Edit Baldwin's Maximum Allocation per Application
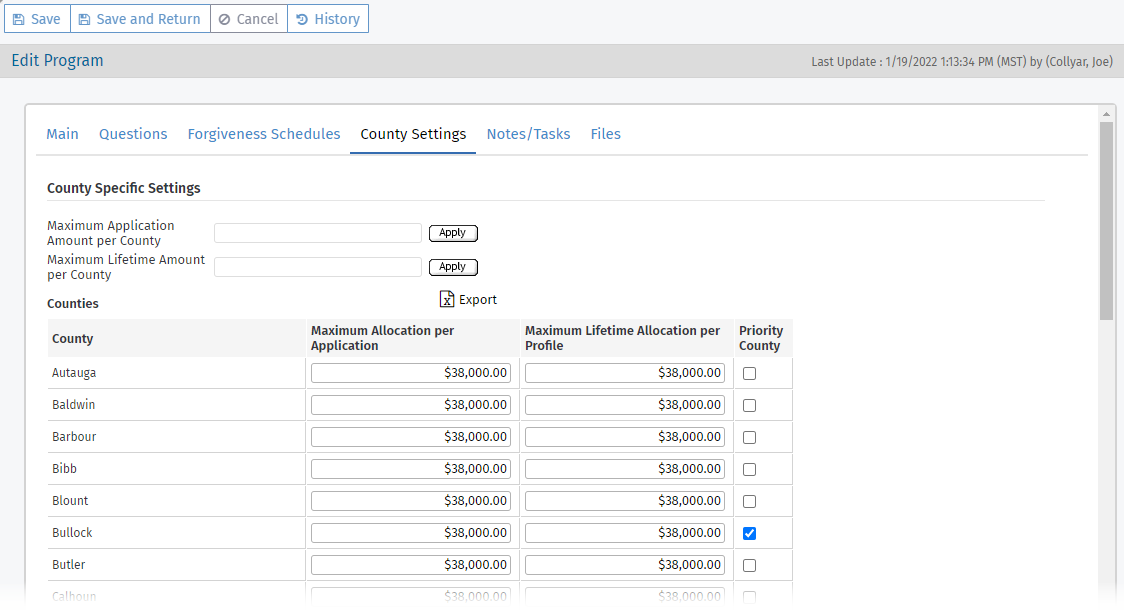 coord(411,405)
